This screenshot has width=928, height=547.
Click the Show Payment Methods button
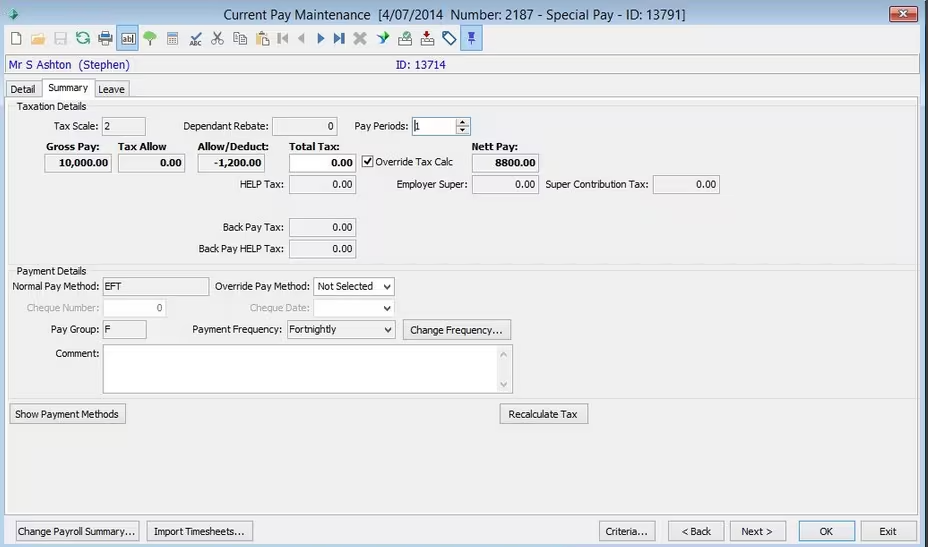[67, 414]
